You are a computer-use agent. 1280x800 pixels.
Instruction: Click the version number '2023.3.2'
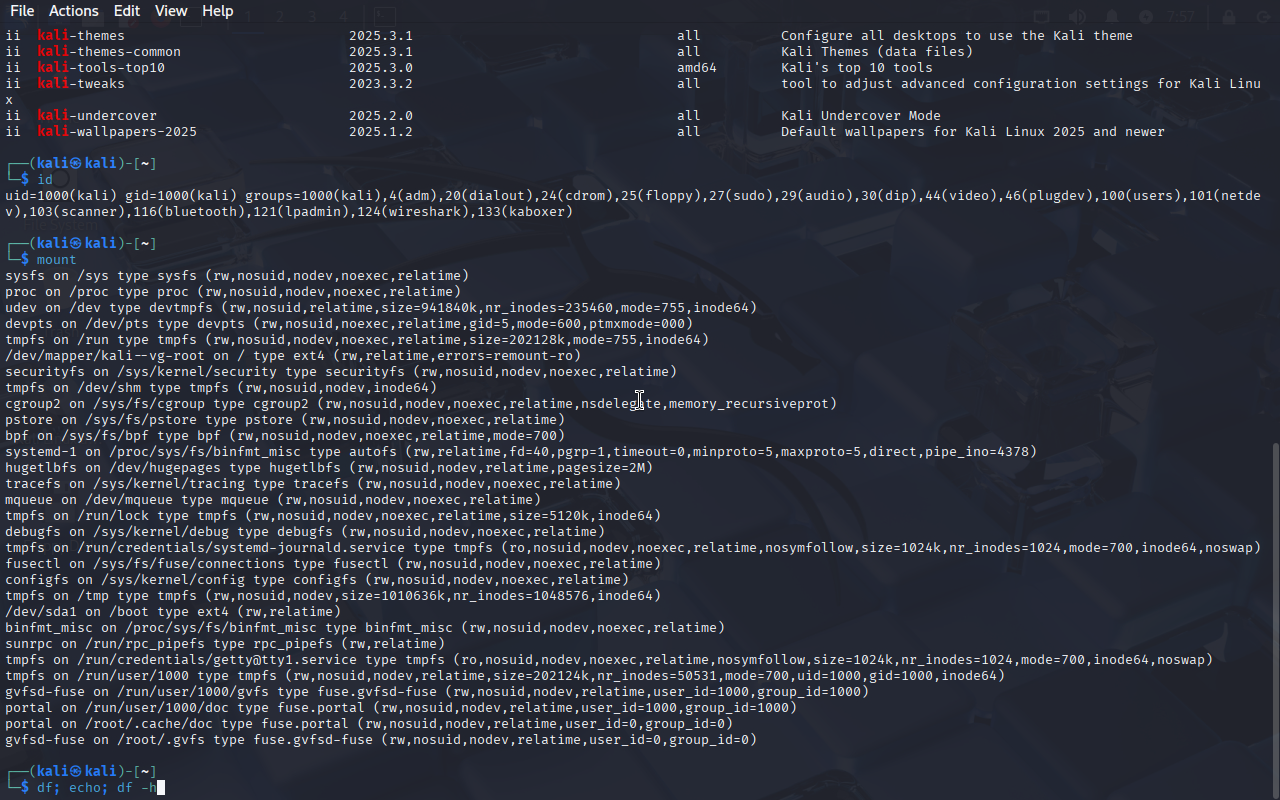381,84
